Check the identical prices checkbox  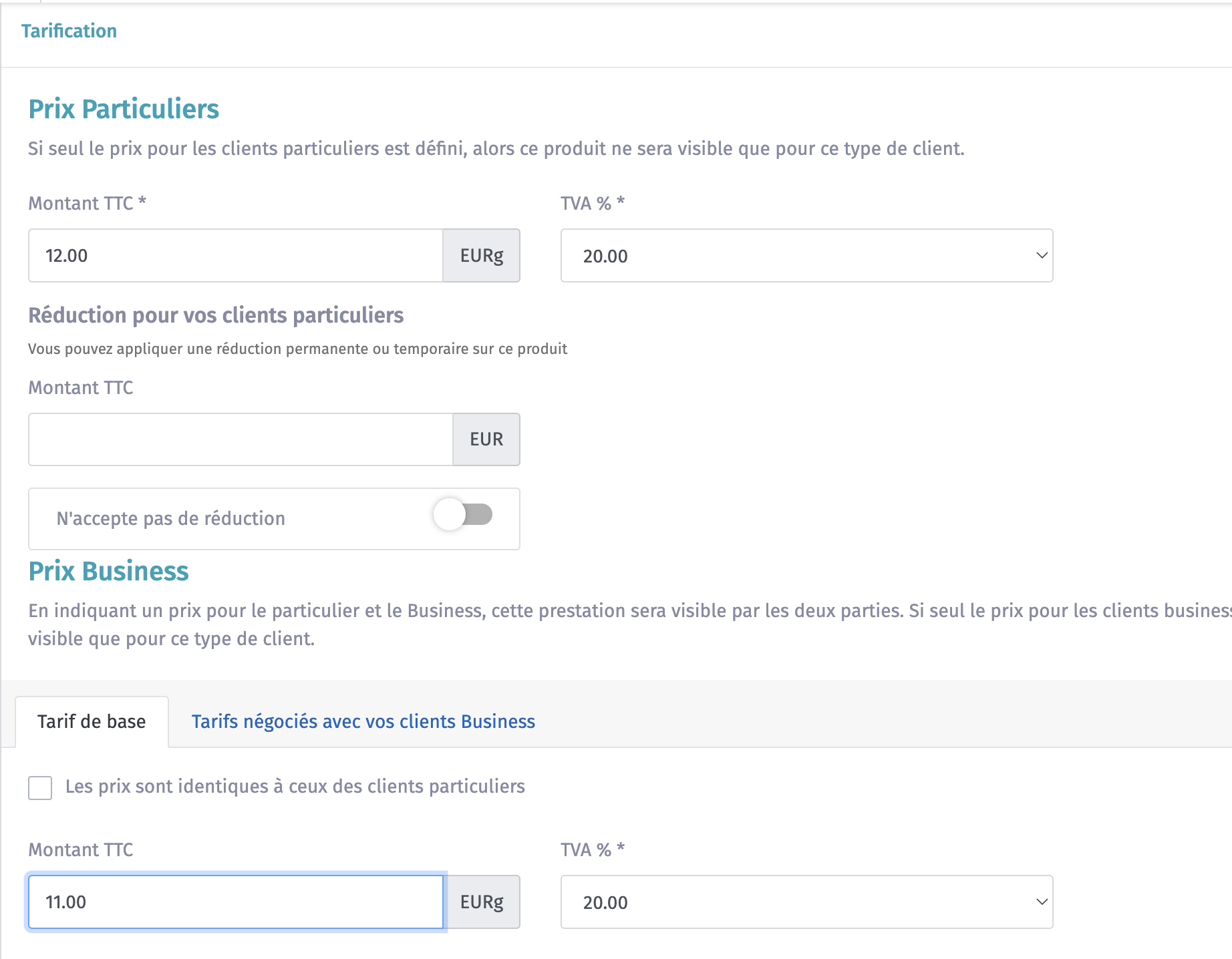40,787
